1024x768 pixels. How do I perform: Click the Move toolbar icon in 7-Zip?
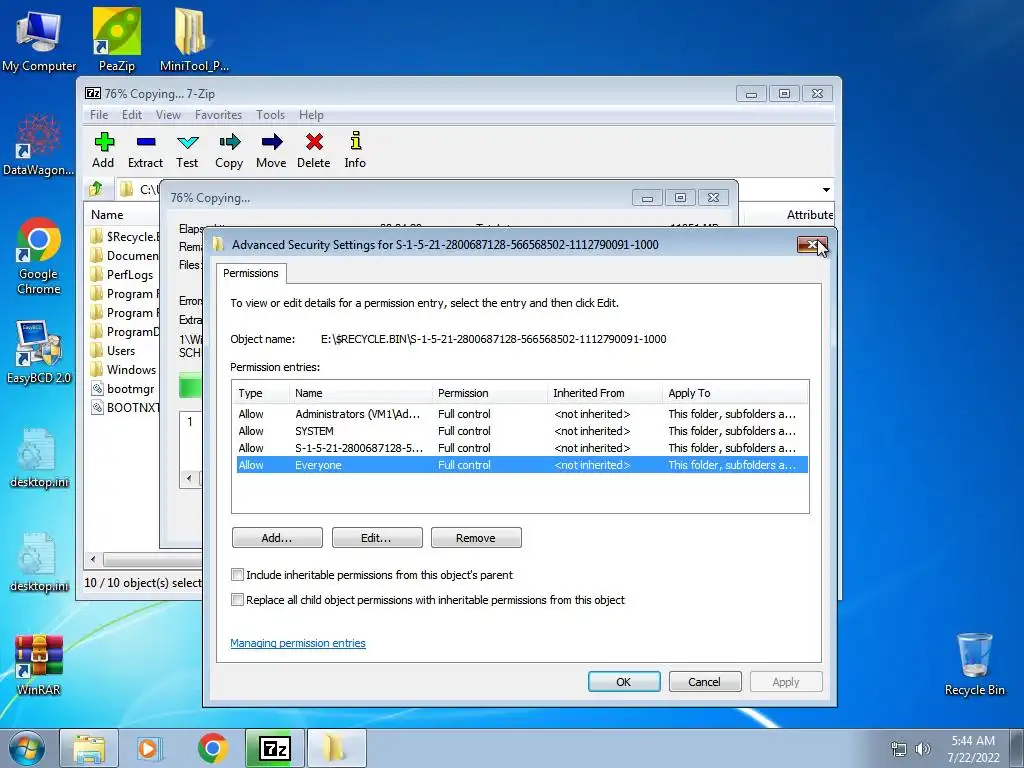(271, 150)
